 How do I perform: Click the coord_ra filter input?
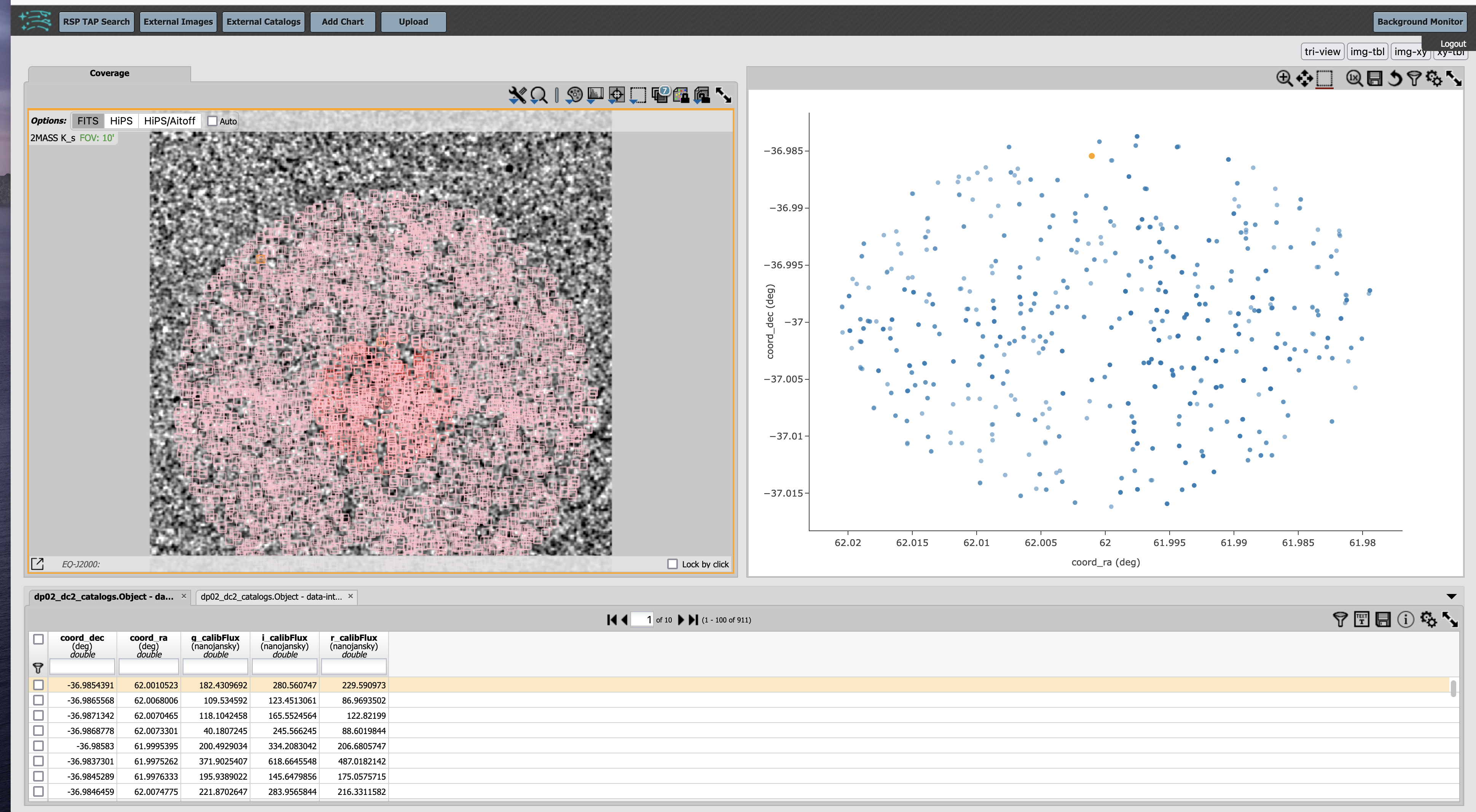pos(148,667)
